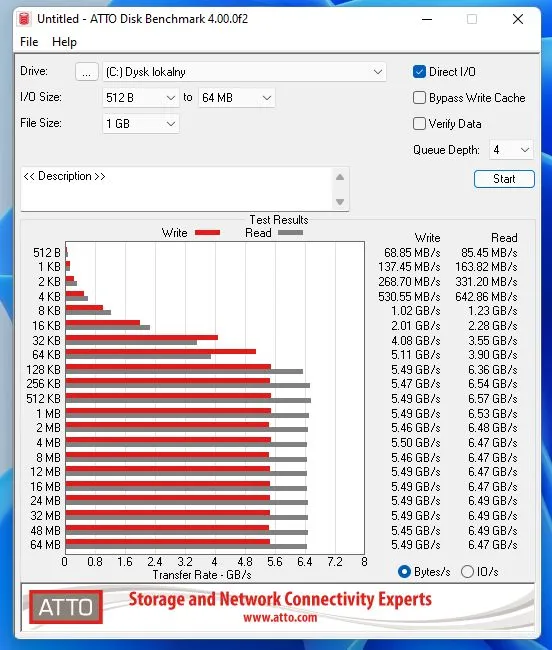Click the Transfer Rate - GB/s axis label
This screenshot has height=650, width=552.
pos(202,575)
